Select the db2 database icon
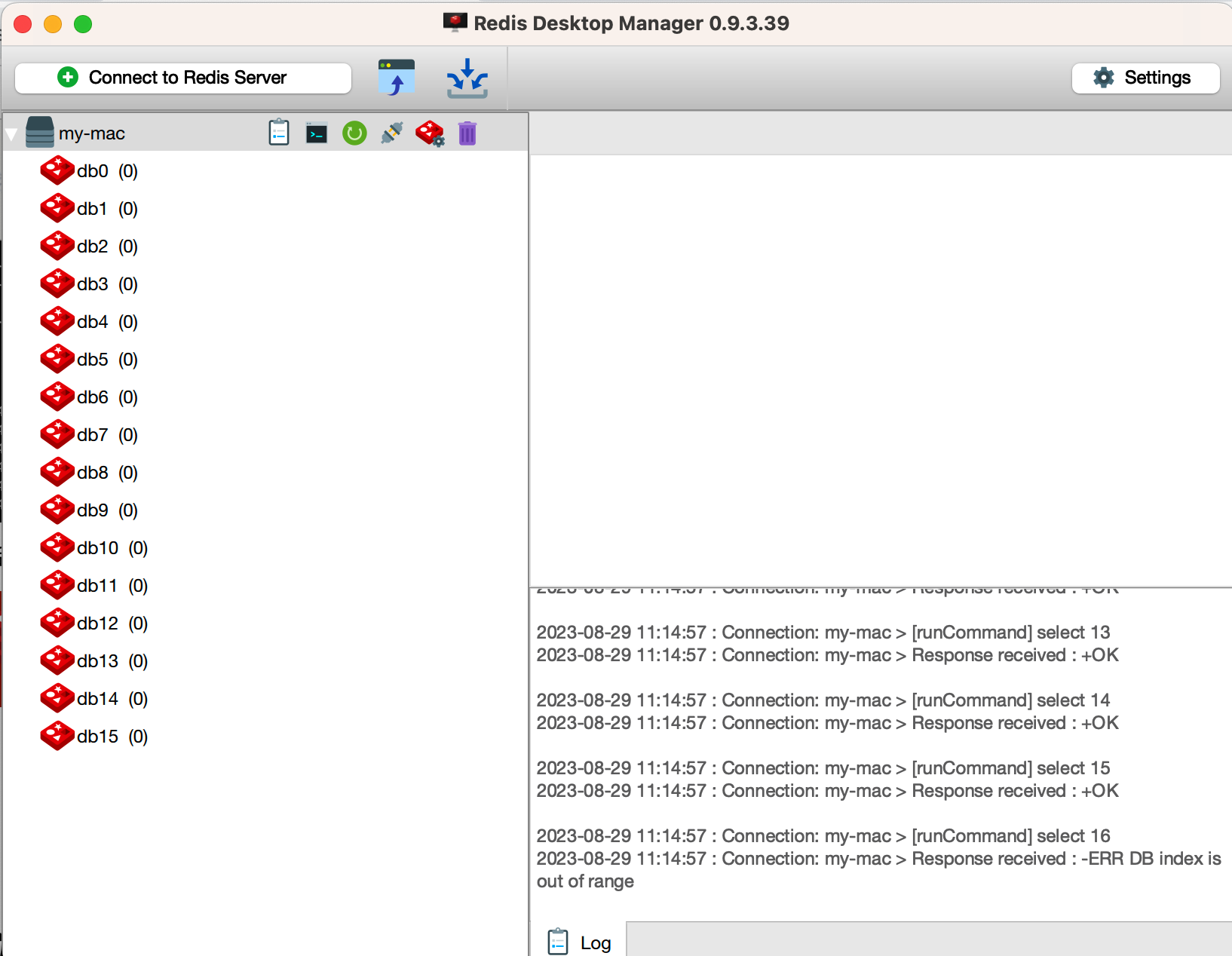This screenshot has height=956, width=1232. (x=57, y=246)
